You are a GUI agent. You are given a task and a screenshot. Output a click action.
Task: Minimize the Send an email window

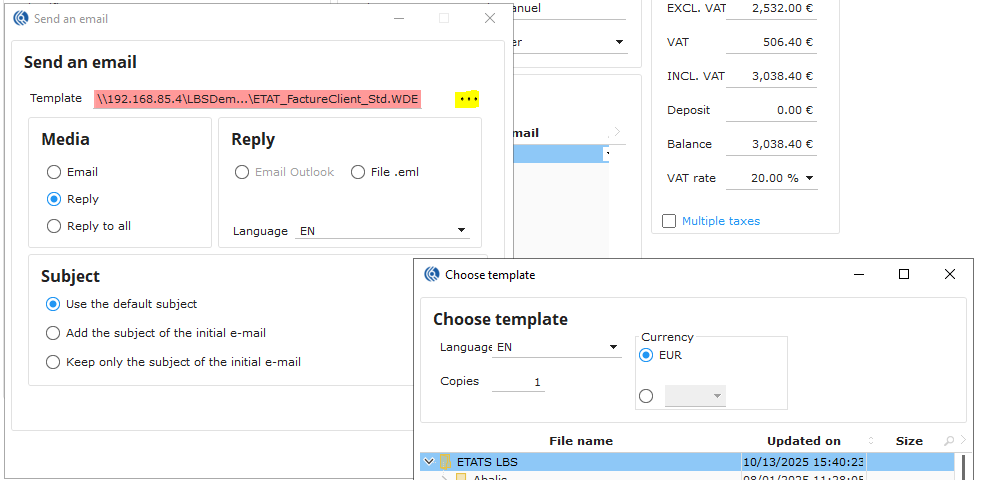[399, 18]
